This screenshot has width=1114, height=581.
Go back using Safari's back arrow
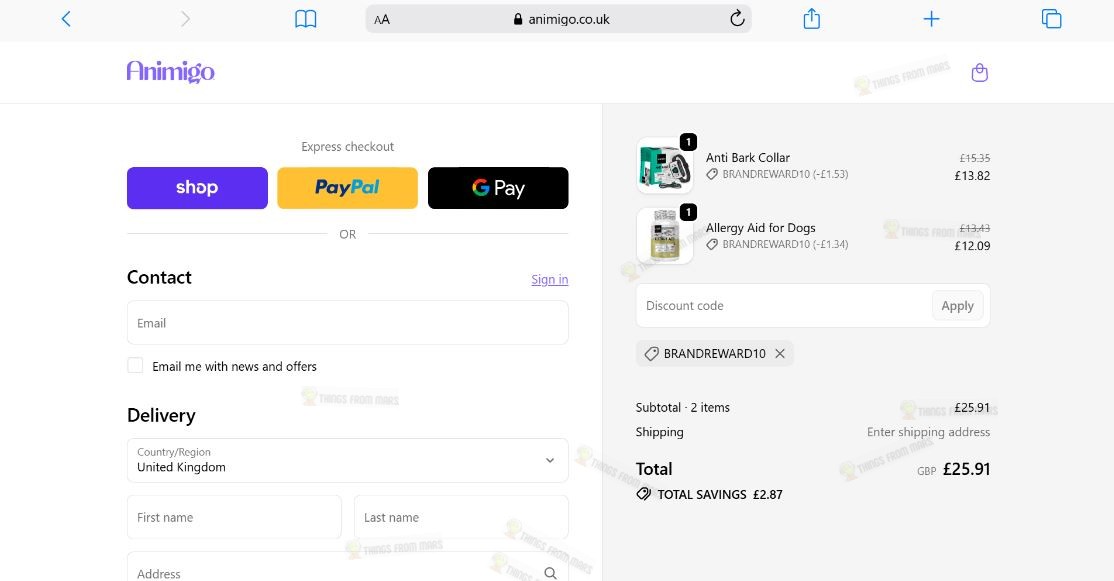(66, 19)
